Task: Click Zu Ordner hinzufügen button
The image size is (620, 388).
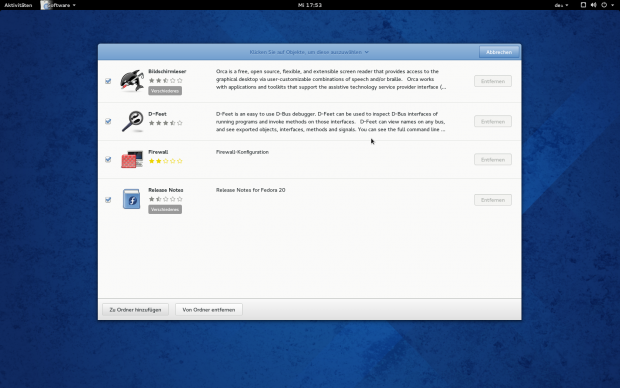Action: [135, 310]
